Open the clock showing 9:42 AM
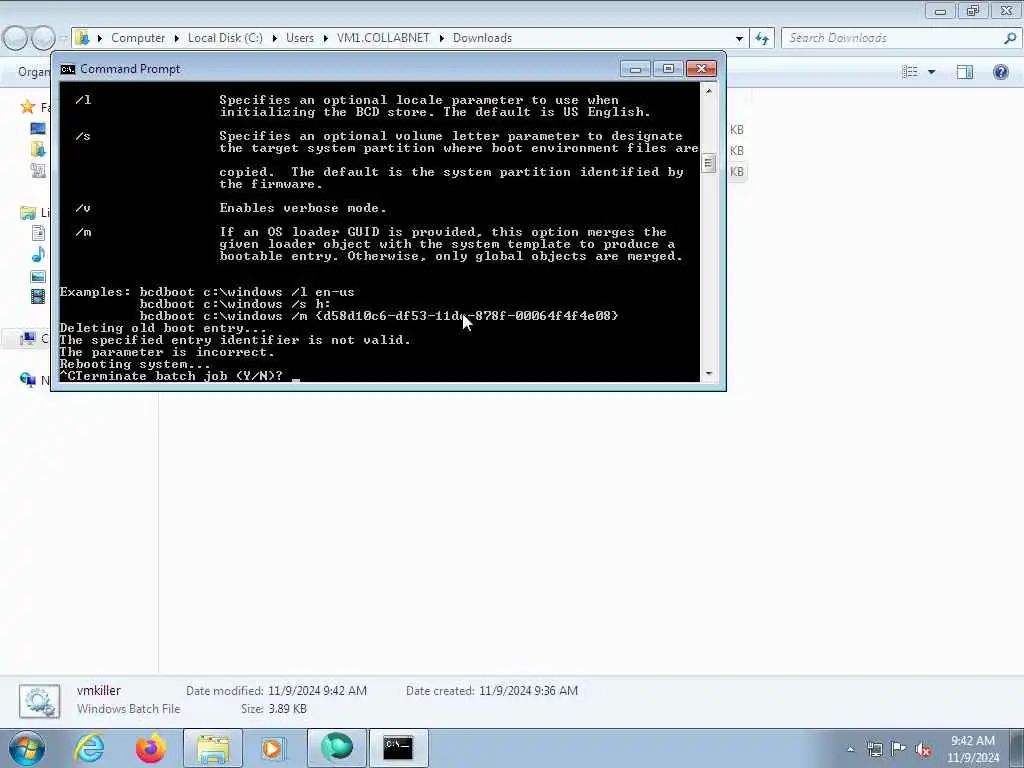Image resolution: width=1024 pixels, height=768 pixels. click(973, 749)
